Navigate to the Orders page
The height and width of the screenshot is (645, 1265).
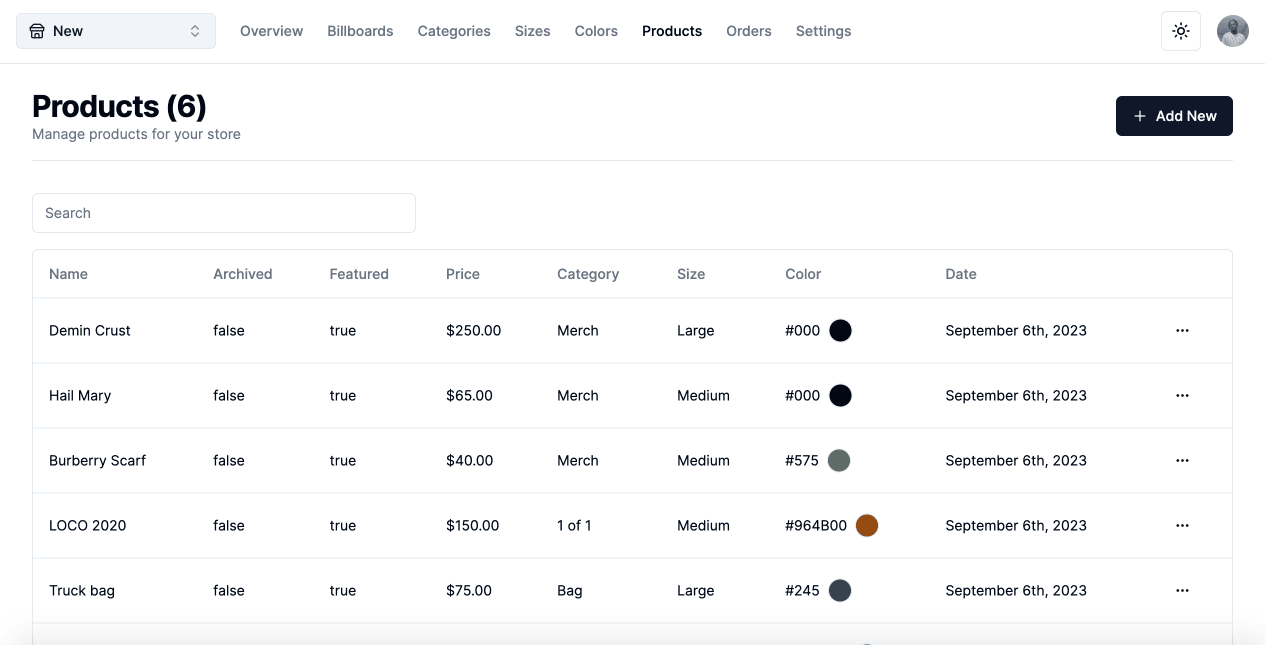click(748, 31)
